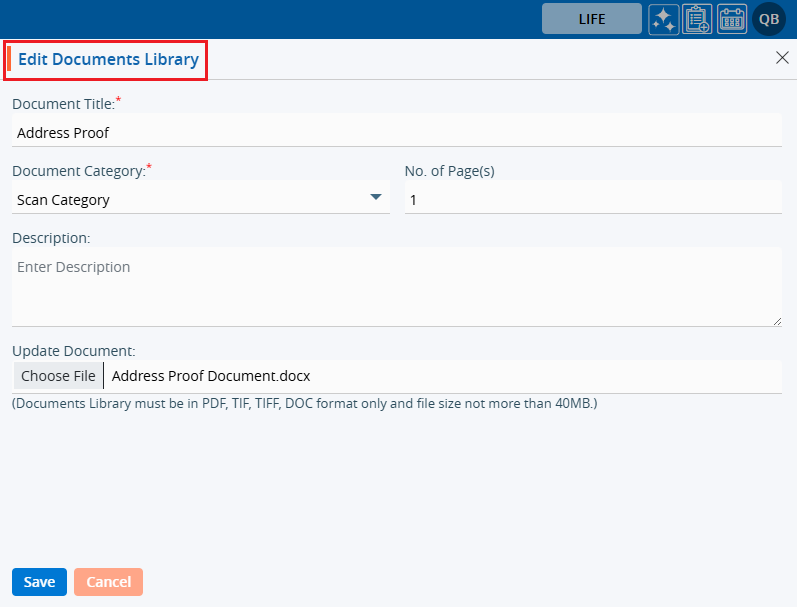
Task: Click the Update Document label
Action: 73,351
